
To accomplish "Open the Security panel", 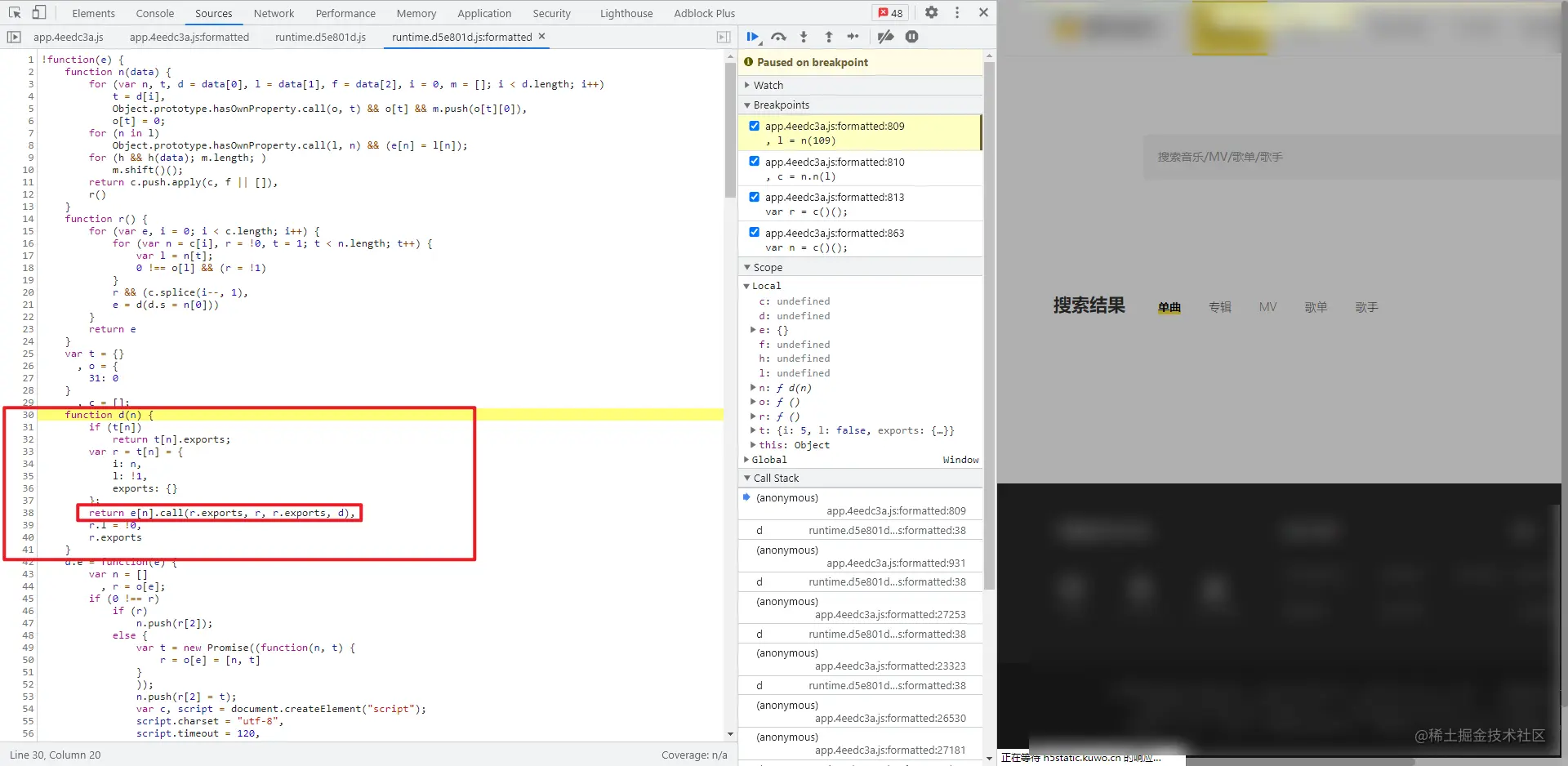I will tap(552, 13).
